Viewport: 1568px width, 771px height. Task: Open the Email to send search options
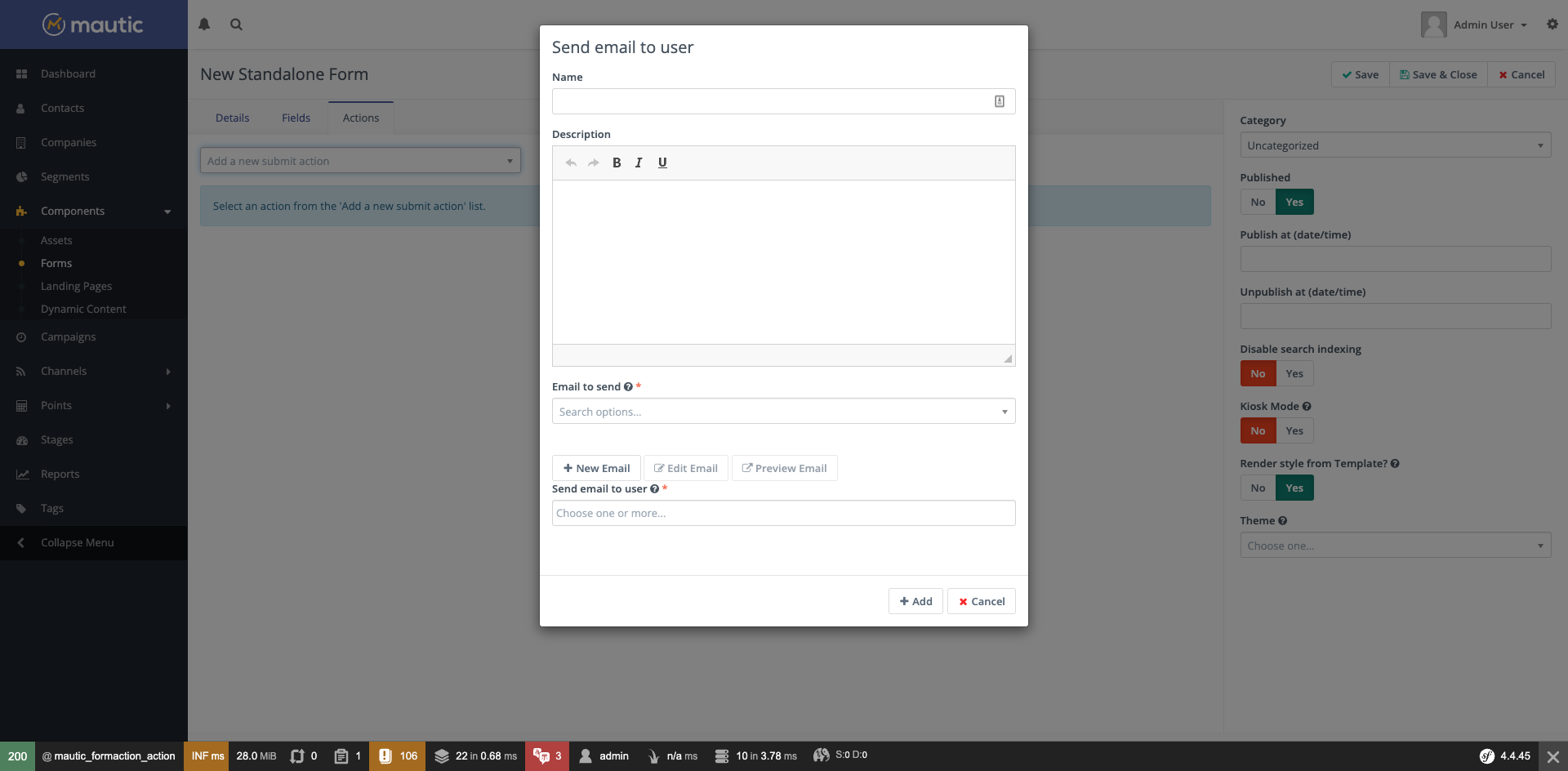click(x=783, y=411)
